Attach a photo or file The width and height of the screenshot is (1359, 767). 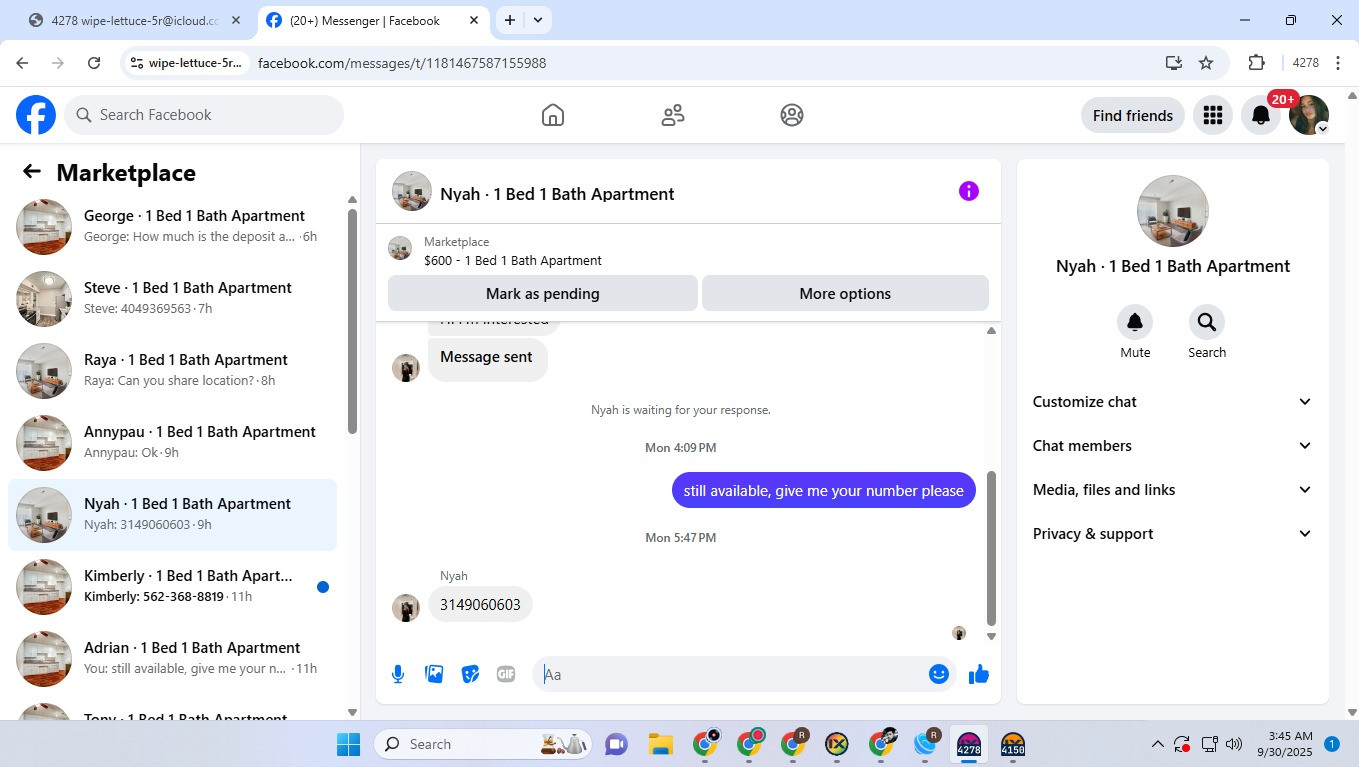tap(434, 674)
